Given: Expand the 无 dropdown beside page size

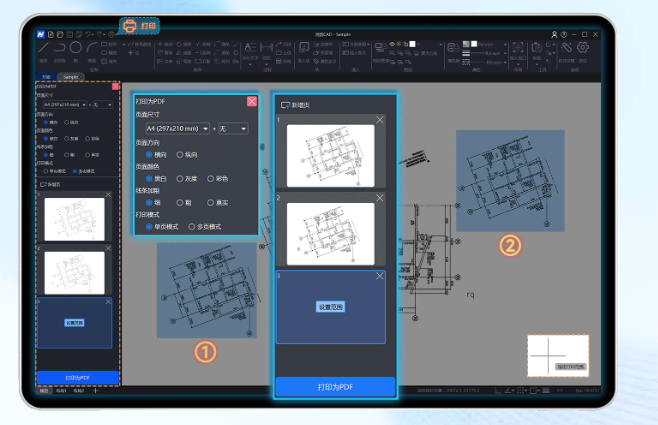Looking at the screenshot, I should pos(233,129).
